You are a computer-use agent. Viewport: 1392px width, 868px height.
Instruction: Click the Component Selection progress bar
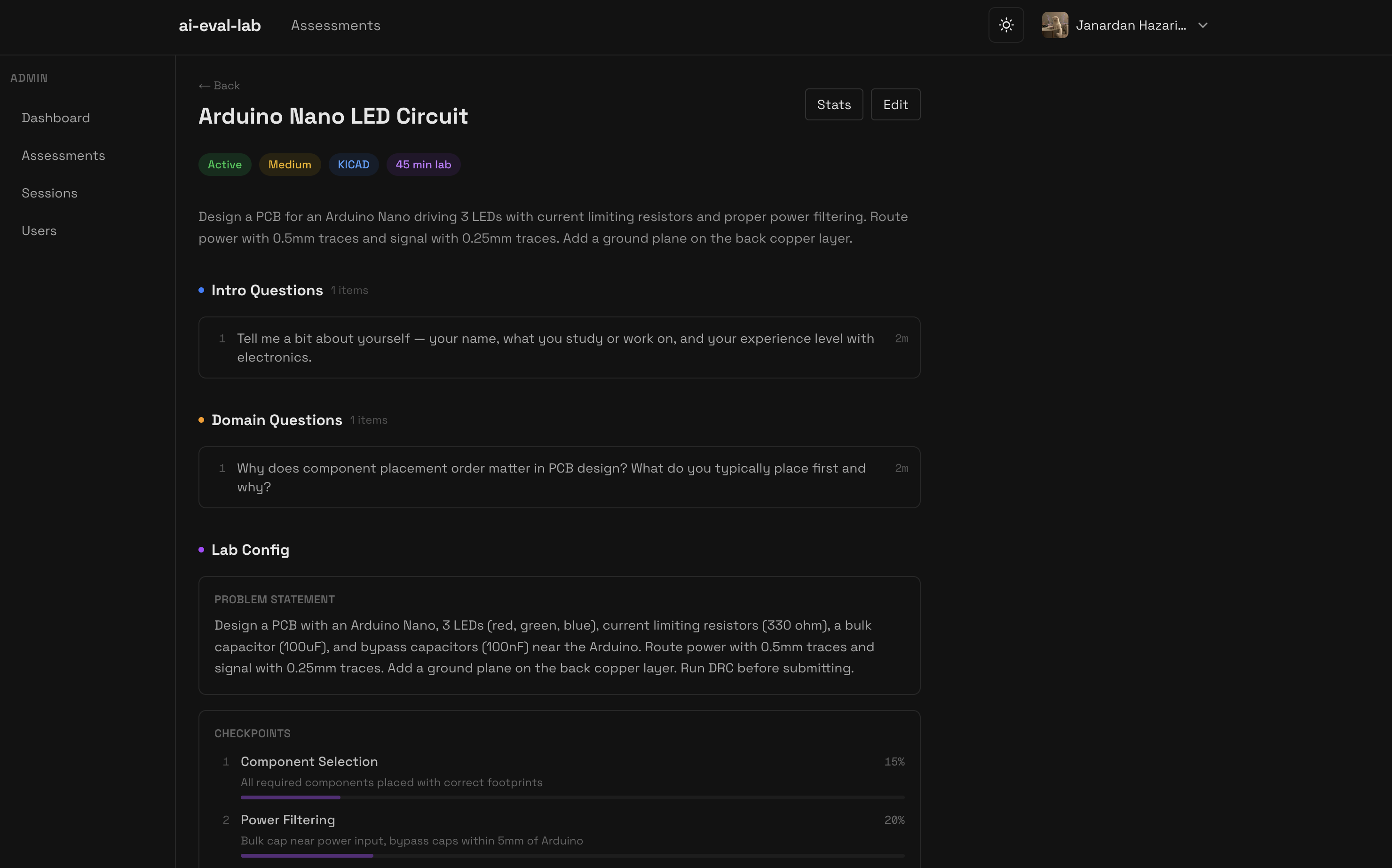(572, 797)
